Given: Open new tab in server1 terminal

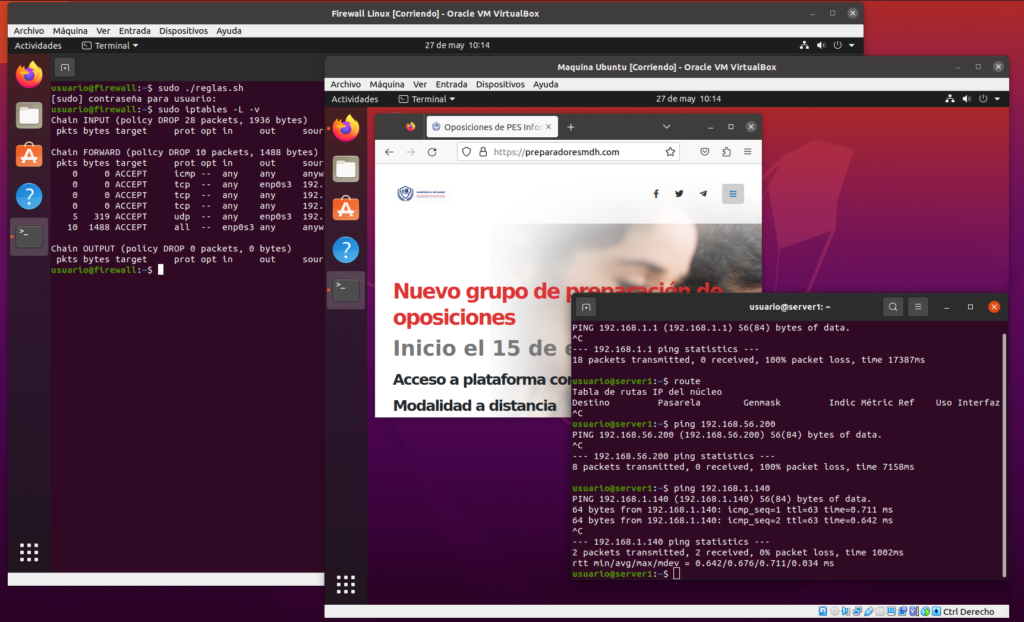Looking at the screenshot, I should (x=586, y=307).
